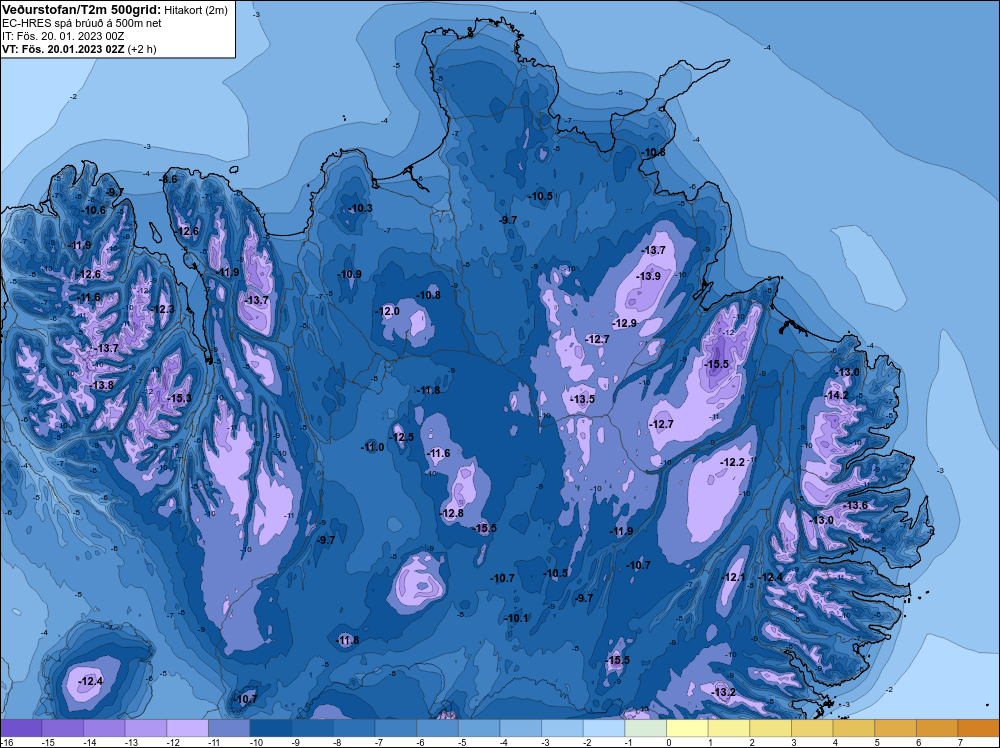The width and height of the screenshot is (1000, 748).
Task: Click the -12.9 temperature label
Action: pyautogui.click(x=624, y=323)
